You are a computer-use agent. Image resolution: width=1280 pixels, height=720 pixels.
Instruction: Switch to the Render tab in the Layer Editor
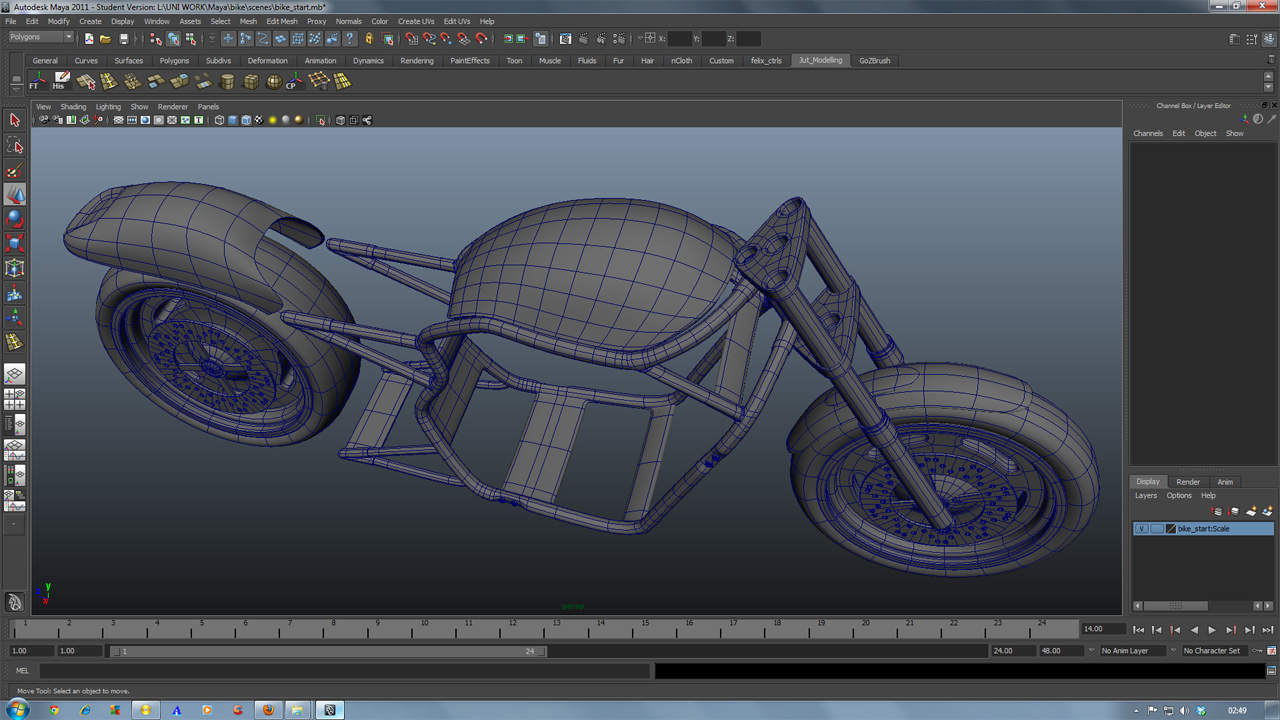point(1188,482)
